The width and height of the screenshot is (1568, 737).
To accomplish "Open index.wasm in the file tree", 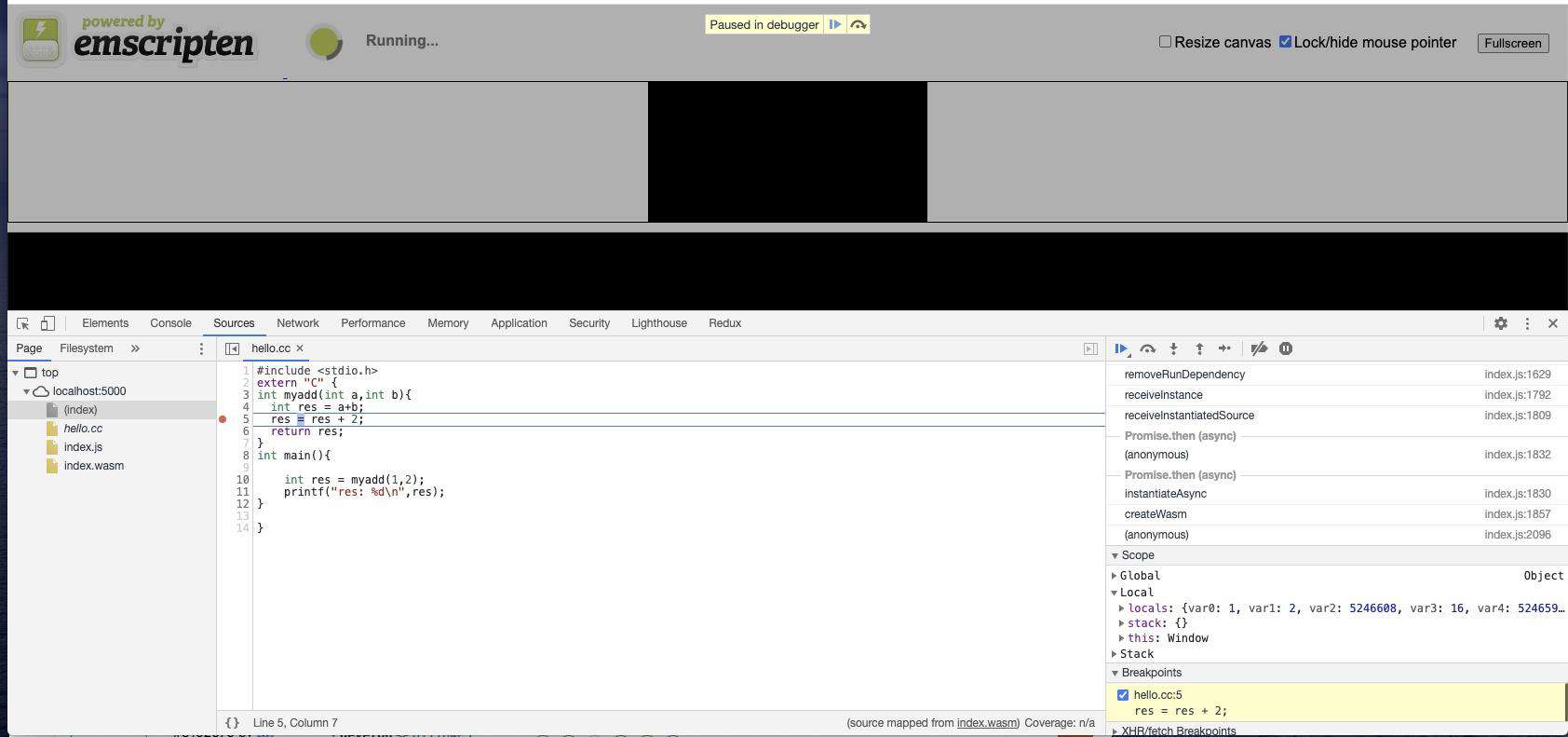I will click(93, 466).
